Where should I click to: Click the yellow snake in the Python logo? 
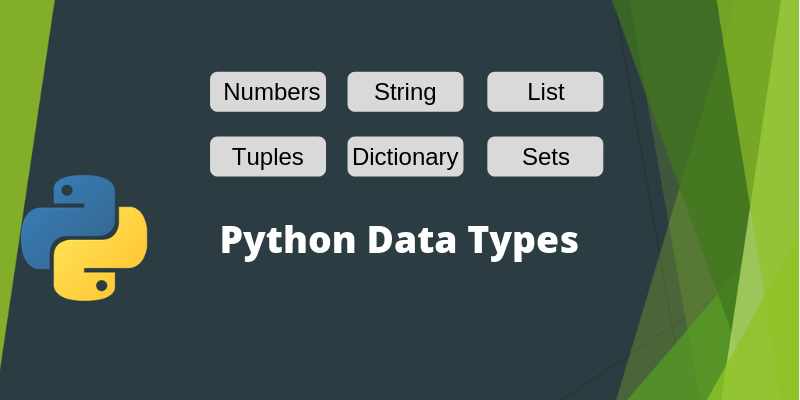[112, 262]
